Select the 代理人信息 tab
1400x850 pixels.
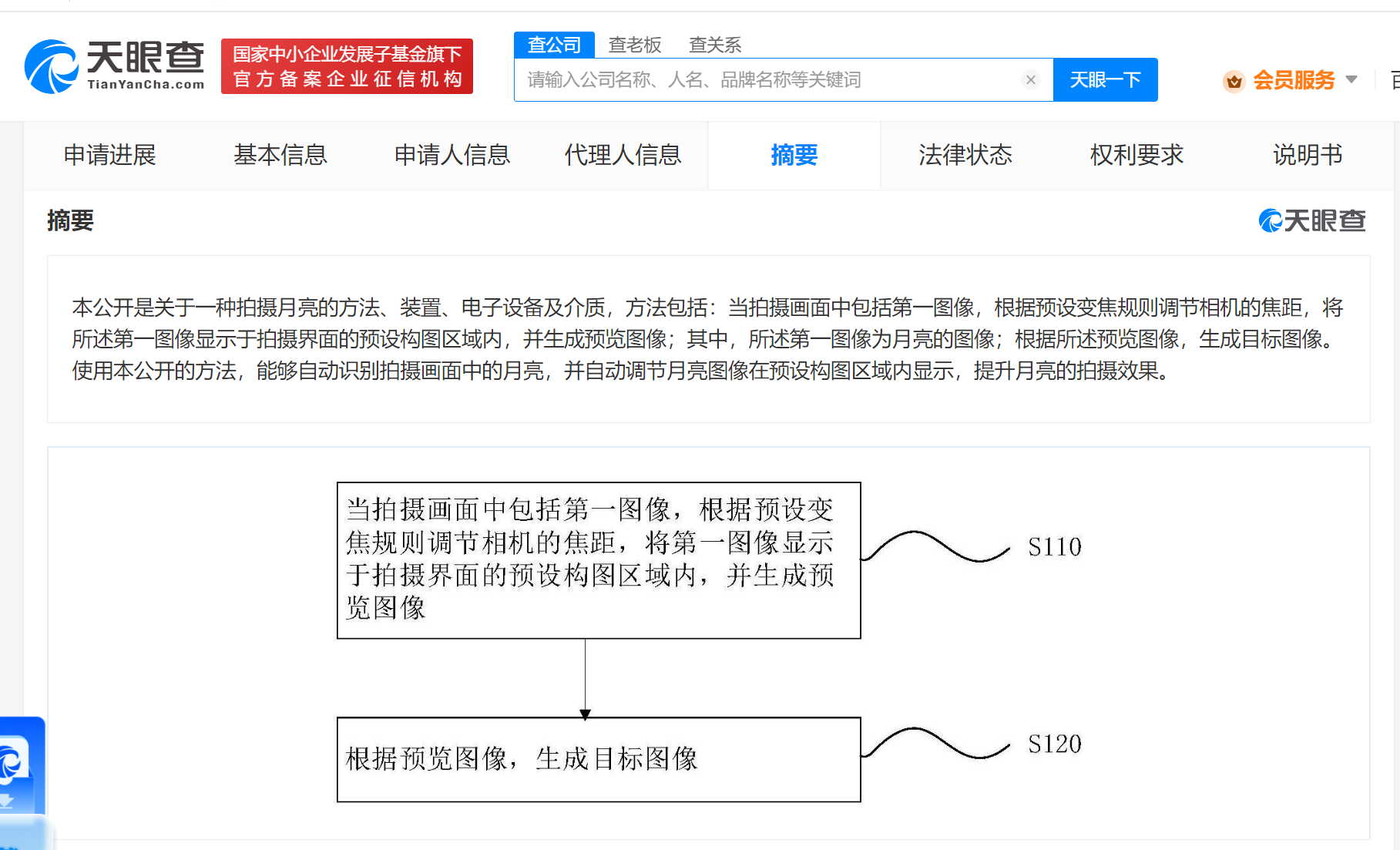point(623,156)
